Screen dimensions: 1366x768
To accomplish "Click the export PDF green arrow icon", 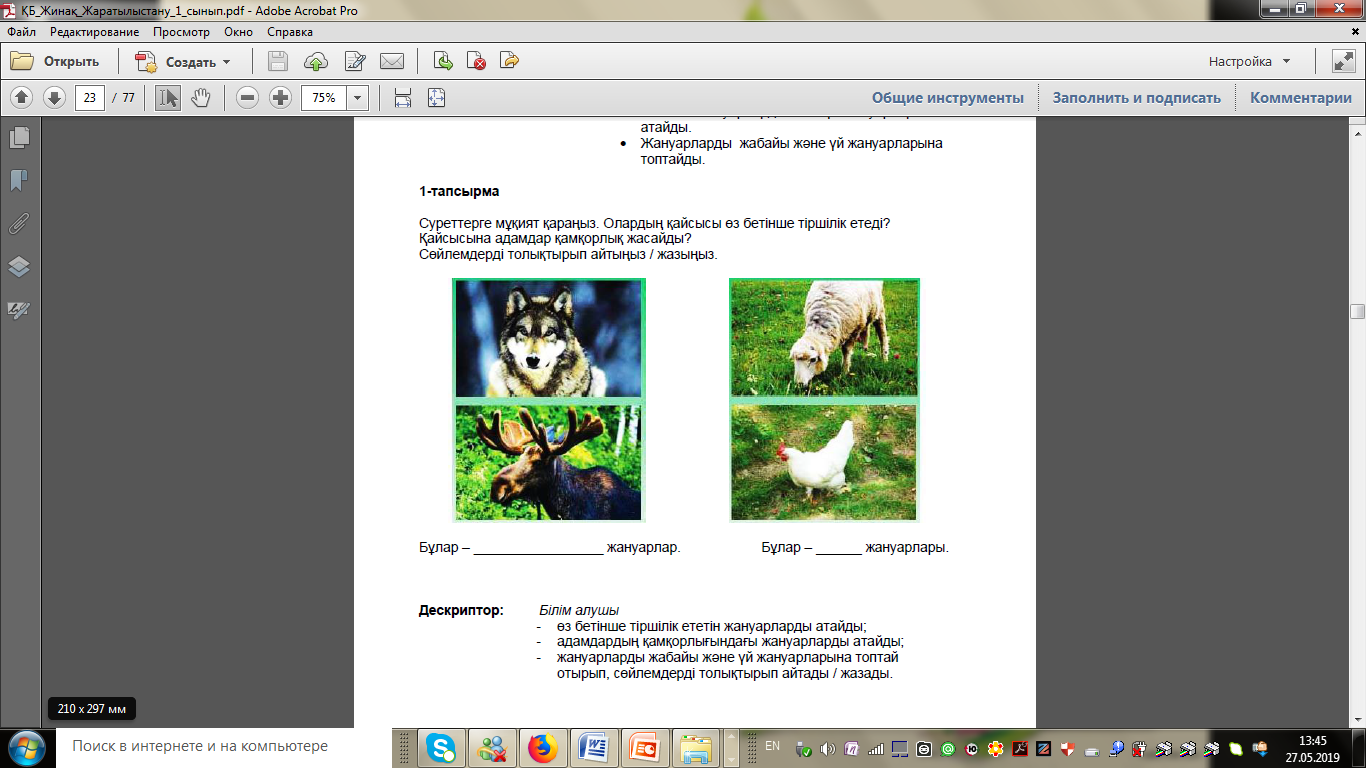I will (443, 61).
